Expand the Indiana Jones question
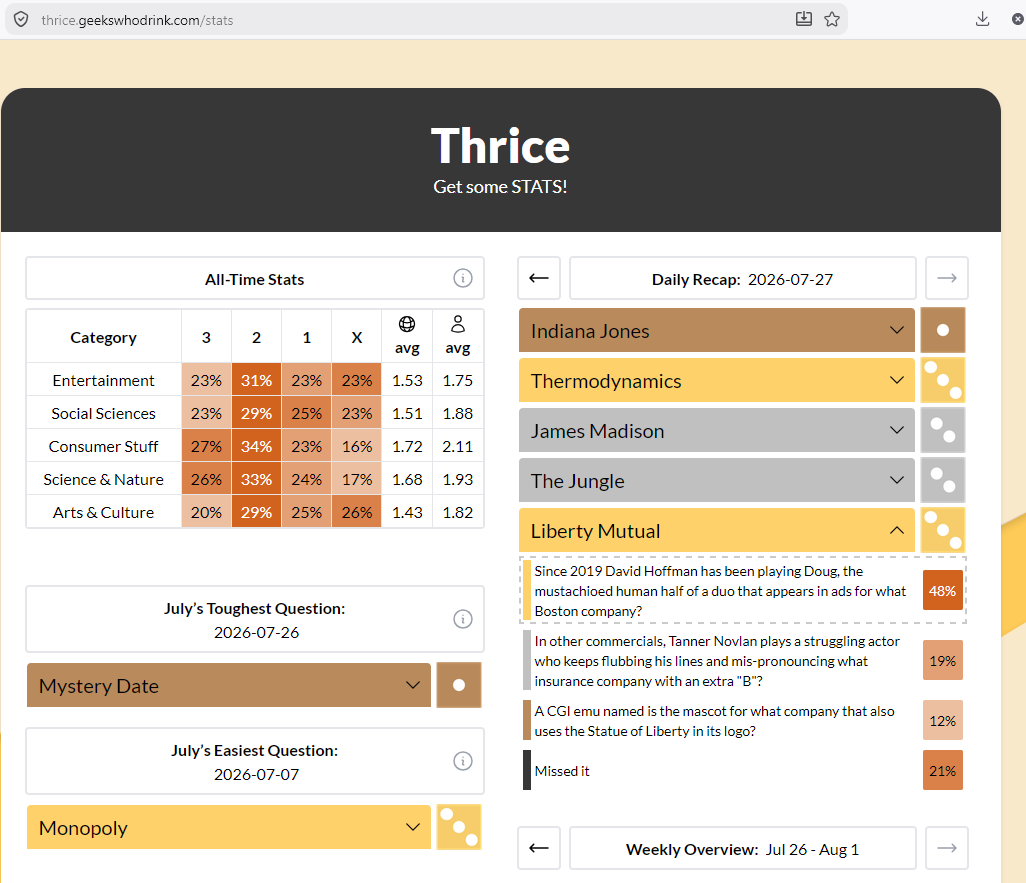Screen dimensions: 1026x883 click(x=716, y=331)
